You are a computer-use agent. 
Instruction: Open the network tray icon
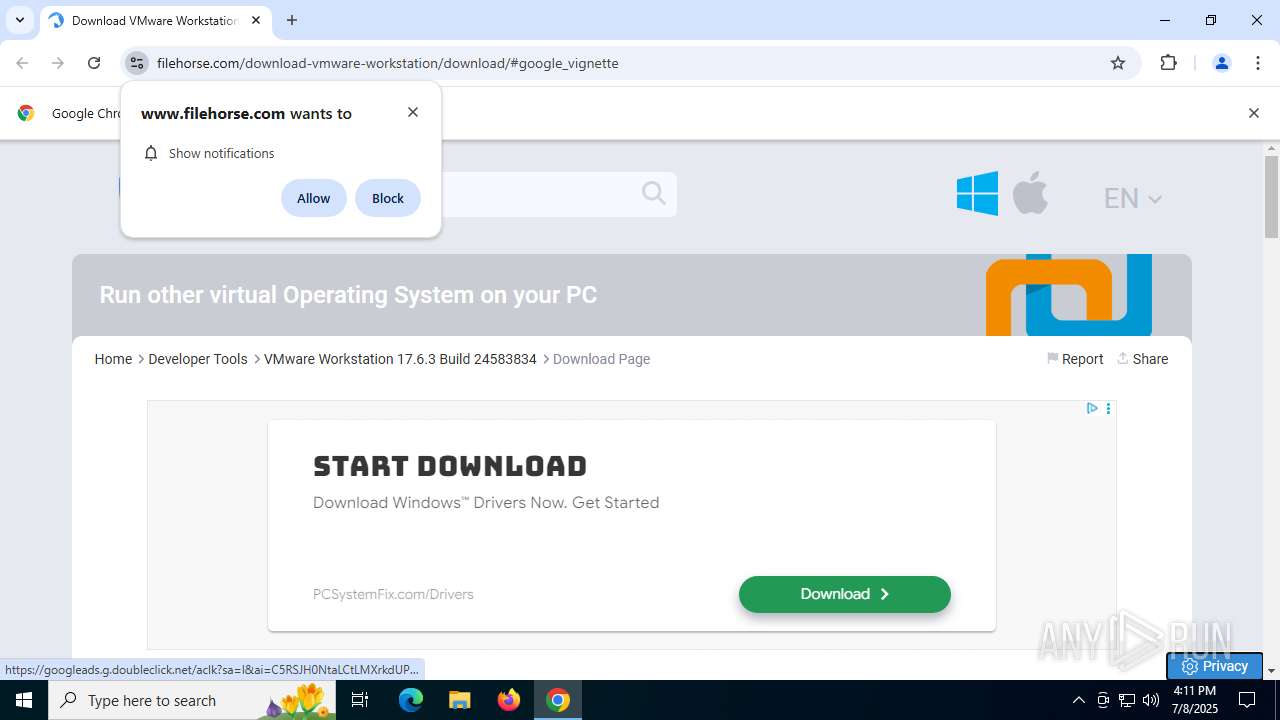click(1127, 700)
